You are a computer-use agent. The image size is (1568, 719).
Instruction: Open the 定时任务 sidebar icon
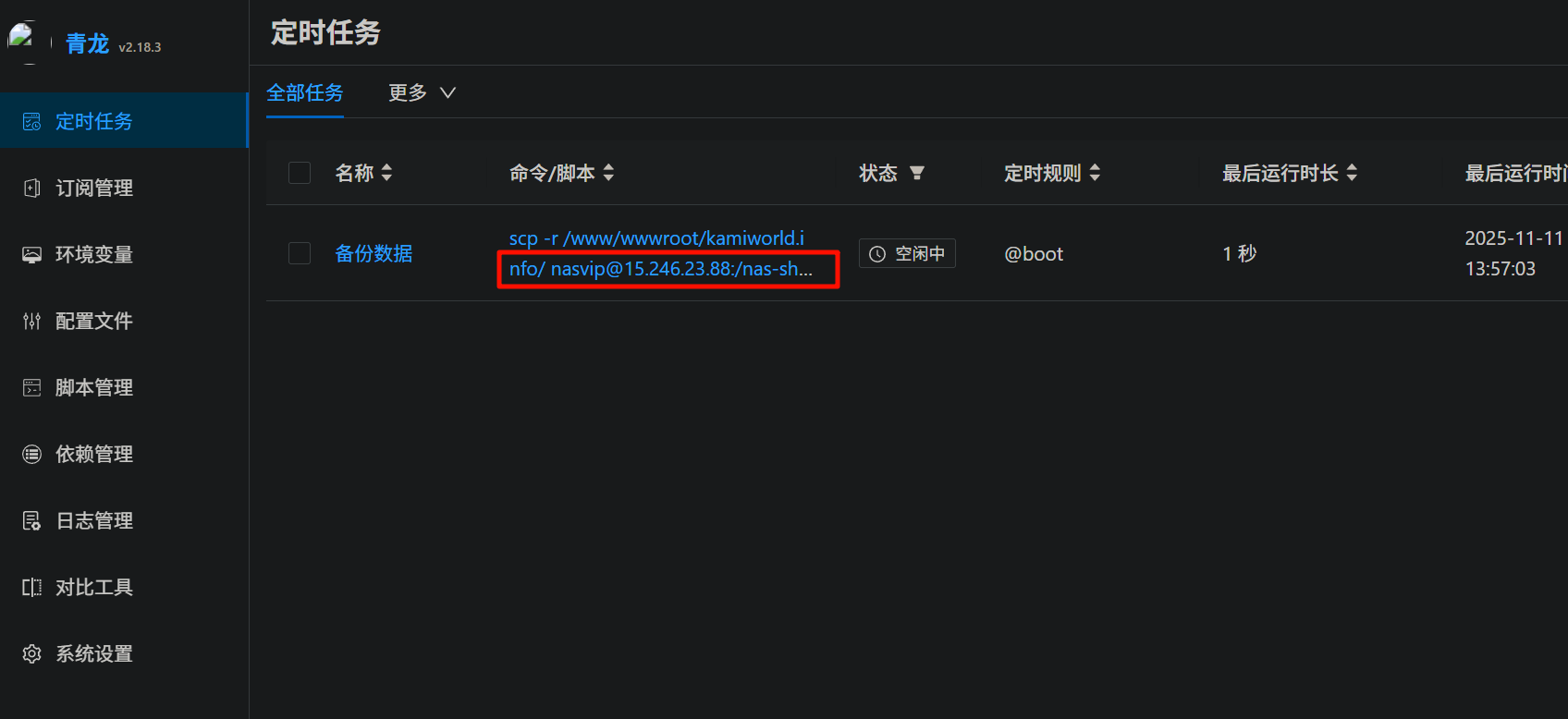tap(32, 122)
